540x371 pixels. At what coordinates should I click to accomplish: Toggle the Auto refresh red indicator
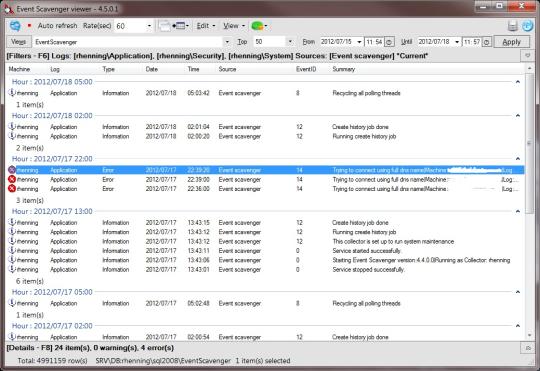point(30,26)
